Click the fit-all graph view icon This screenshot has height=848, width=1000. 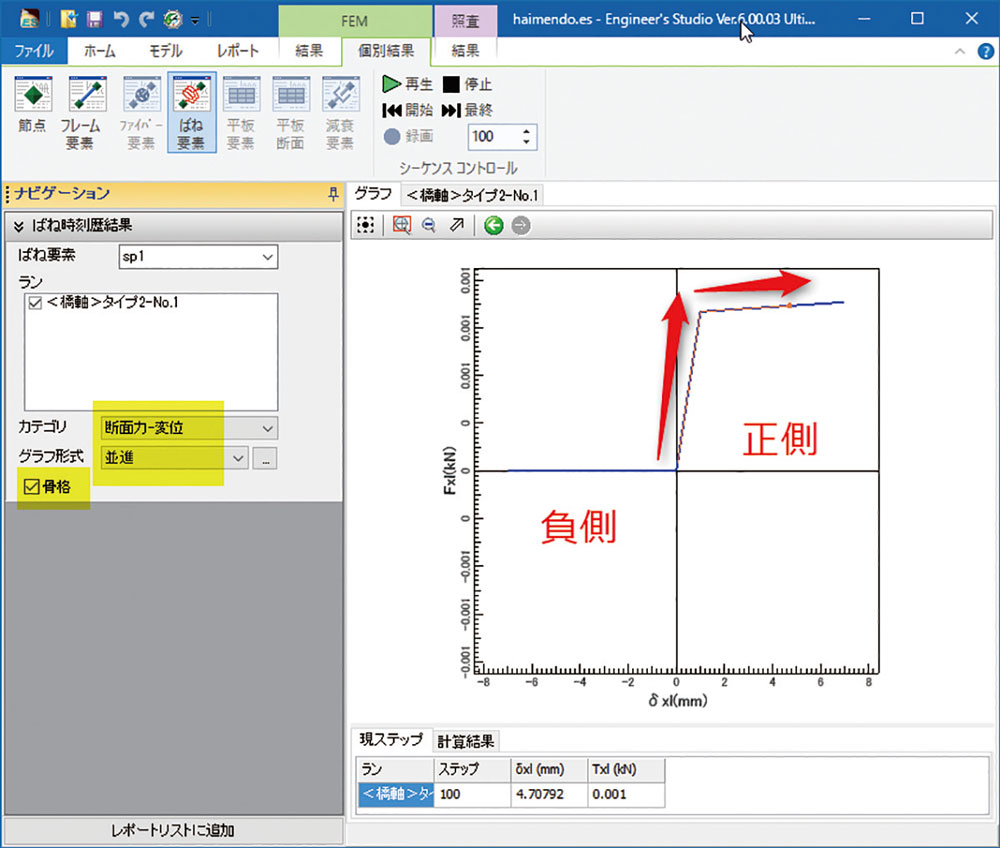pyautogui.click(x=365, y=225)
